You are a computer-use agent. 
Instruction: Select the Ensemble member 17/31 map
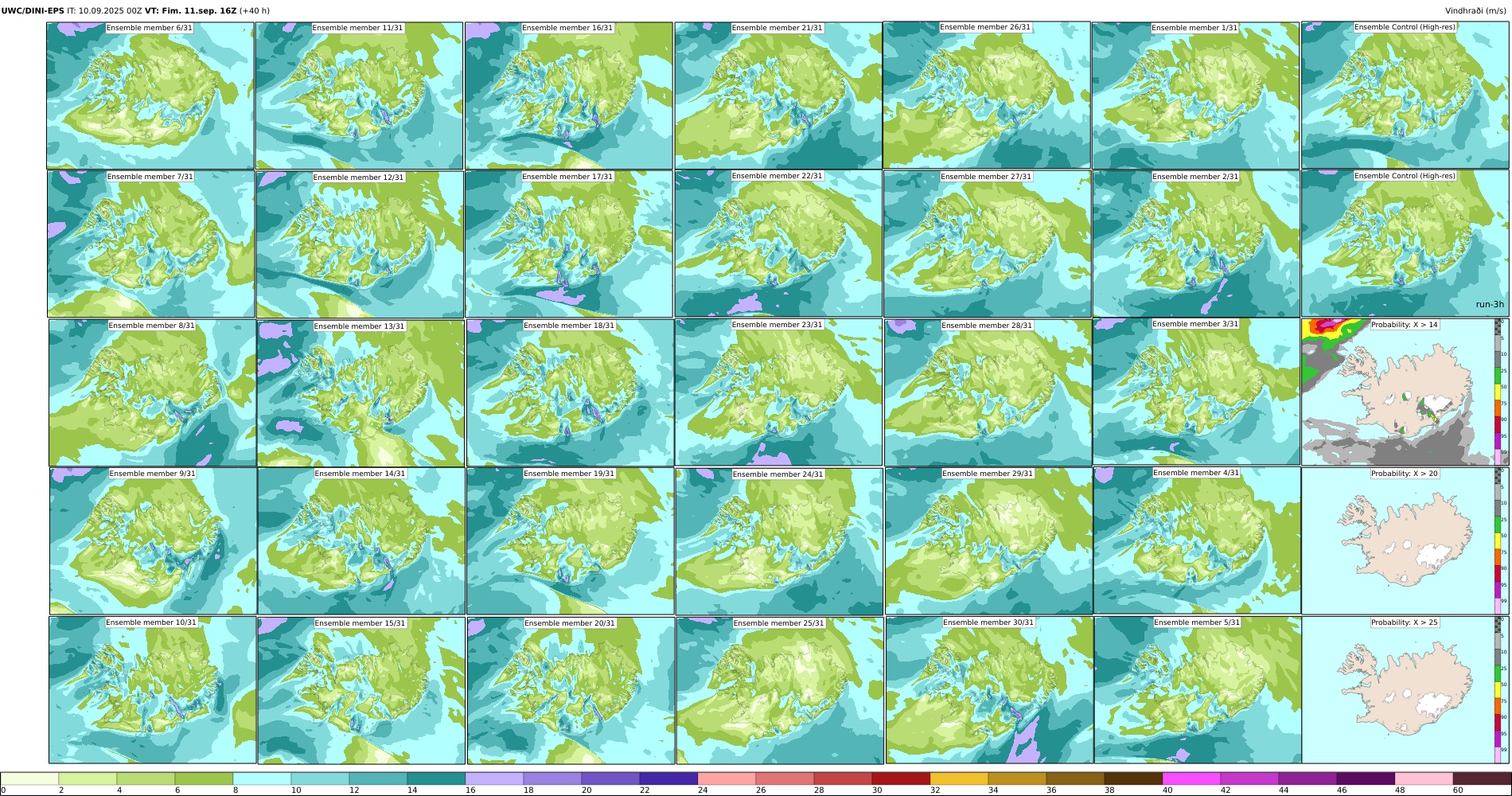coord(569,244)
